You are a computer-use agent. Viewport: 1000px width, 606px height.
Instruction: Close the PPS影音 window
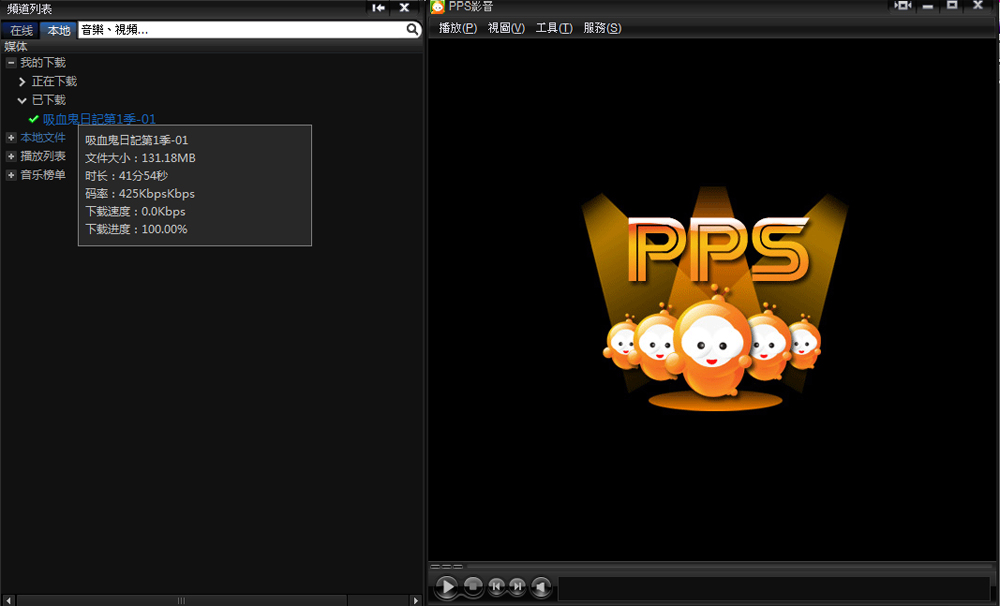point(978,6)
